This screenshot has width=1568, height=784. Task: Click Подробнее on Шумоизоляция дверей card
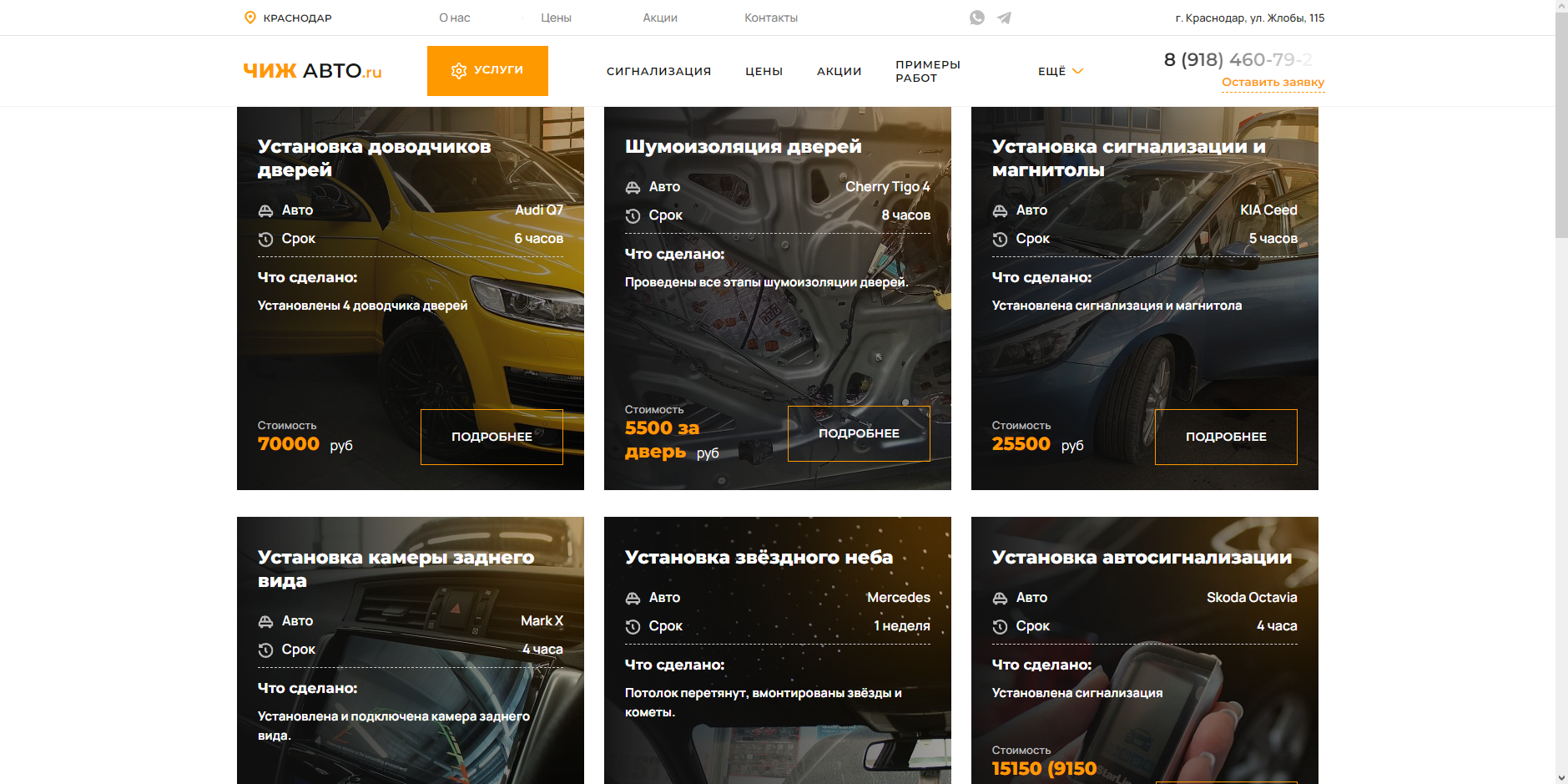click(859, 433)
